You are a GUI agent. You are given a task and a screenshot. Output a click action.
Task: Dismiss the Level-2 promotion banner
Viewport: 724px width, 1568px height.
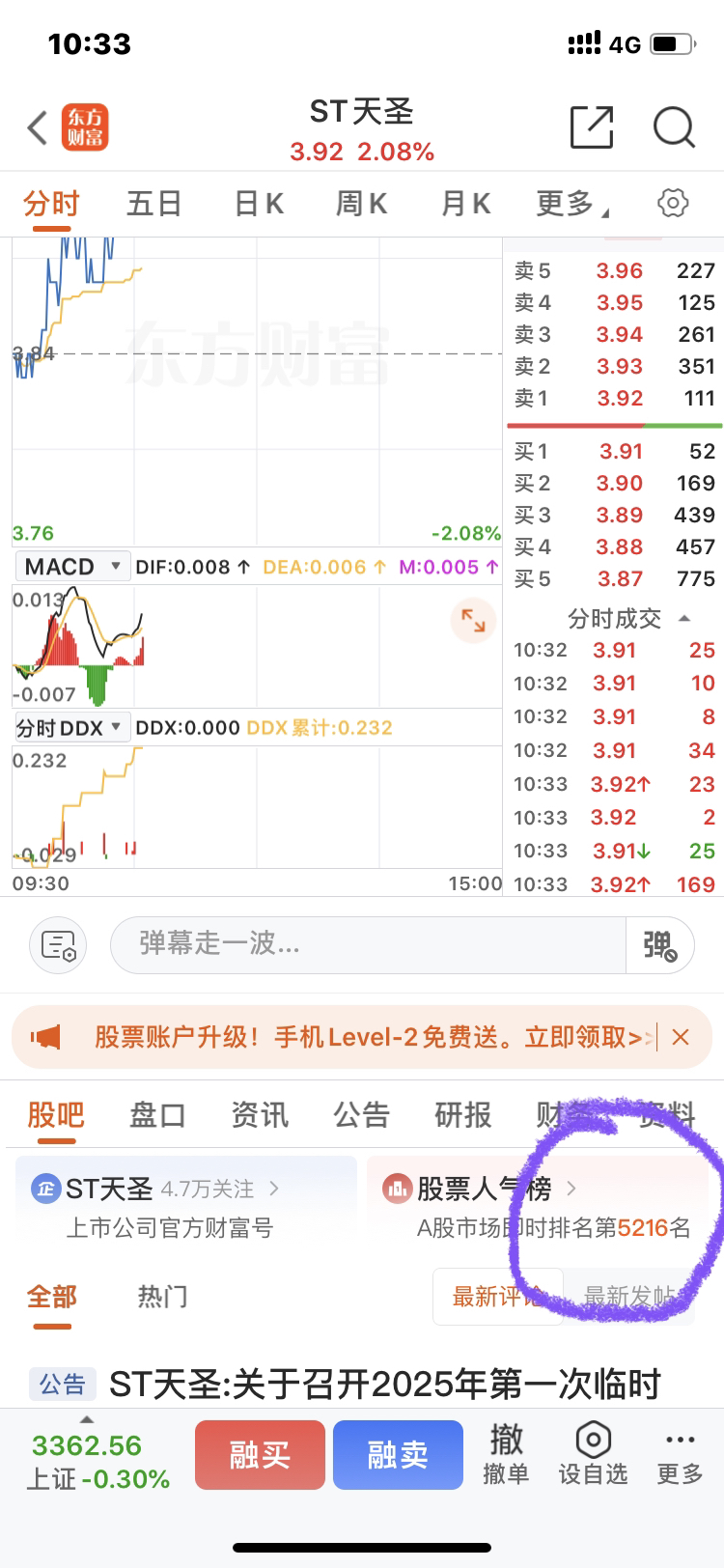[x=681, y=1037]
